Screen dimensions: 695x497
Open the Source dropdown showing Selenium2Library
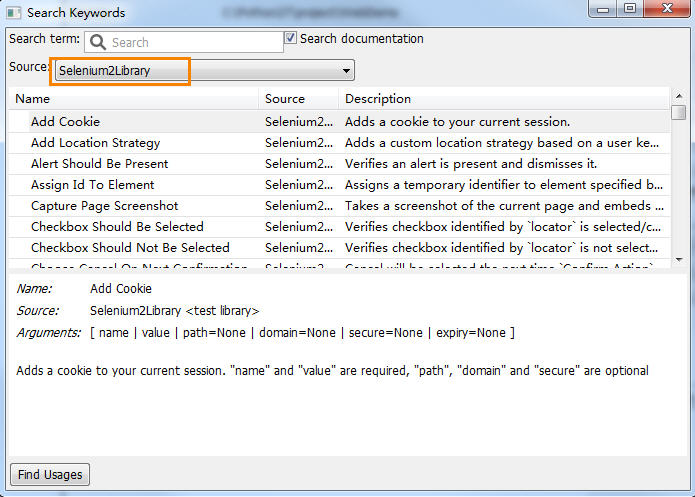[204, 70]
